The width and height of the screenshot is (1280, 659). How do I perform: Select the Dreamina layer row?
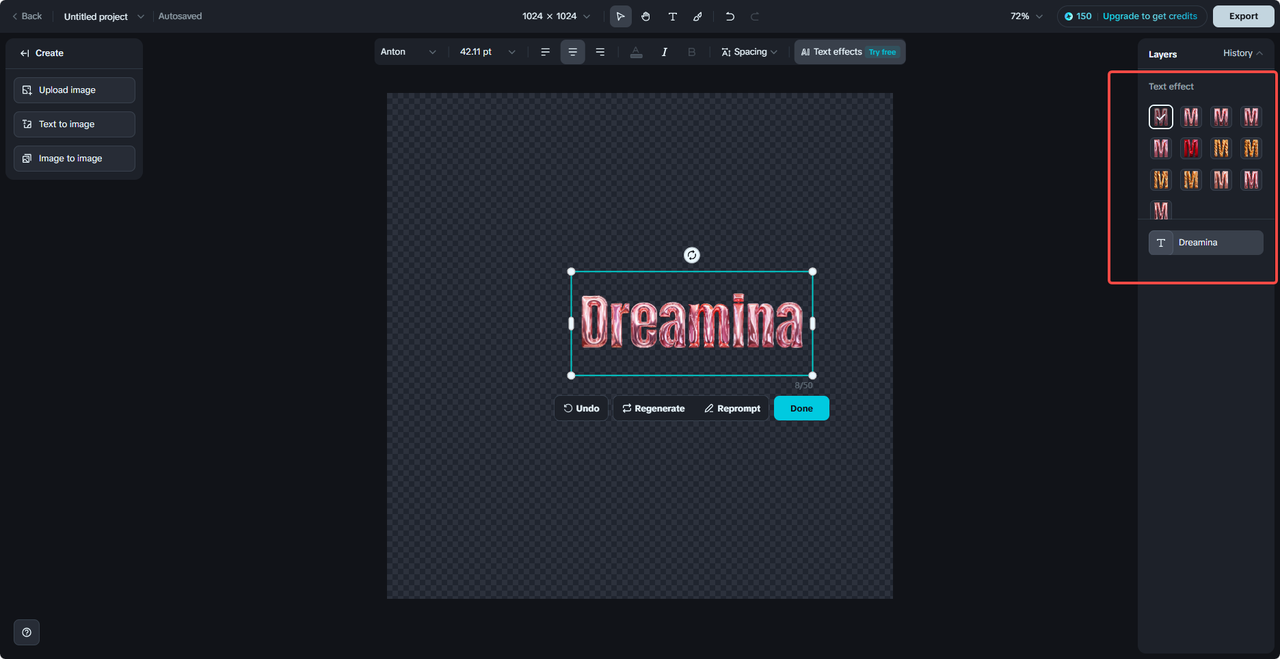click(x=1206, y=243)
